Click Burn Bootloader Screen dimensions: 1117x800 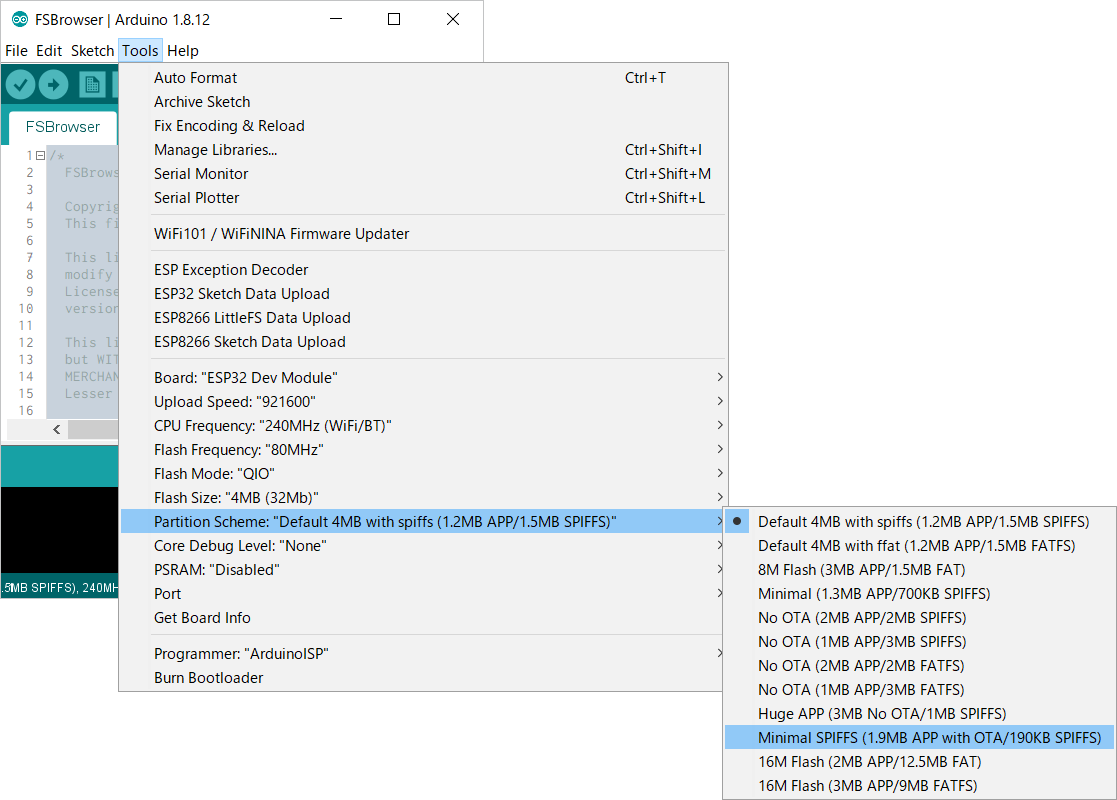pos(424,677)
